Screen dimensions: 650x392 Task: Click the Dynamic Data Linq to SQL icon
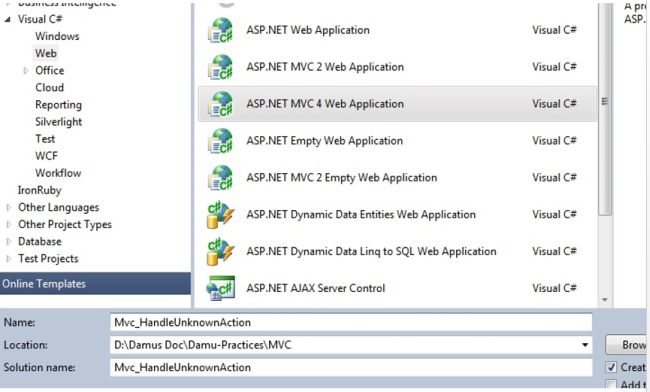[220, 252]
